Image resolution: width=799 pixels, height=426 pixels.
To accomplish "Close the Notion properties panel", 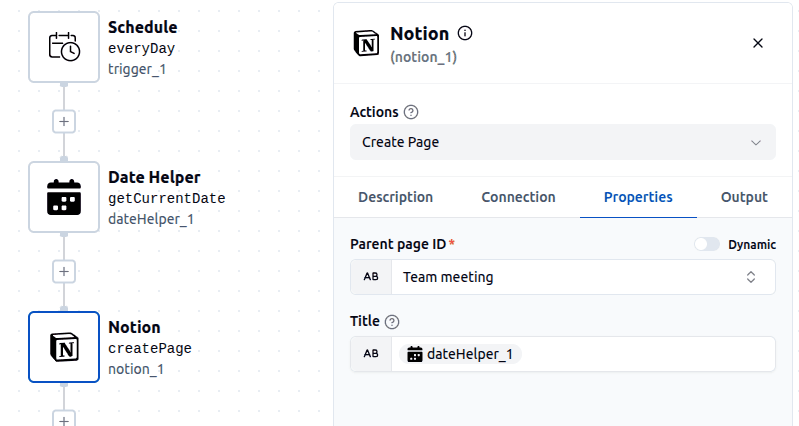I will click(758, 43).
